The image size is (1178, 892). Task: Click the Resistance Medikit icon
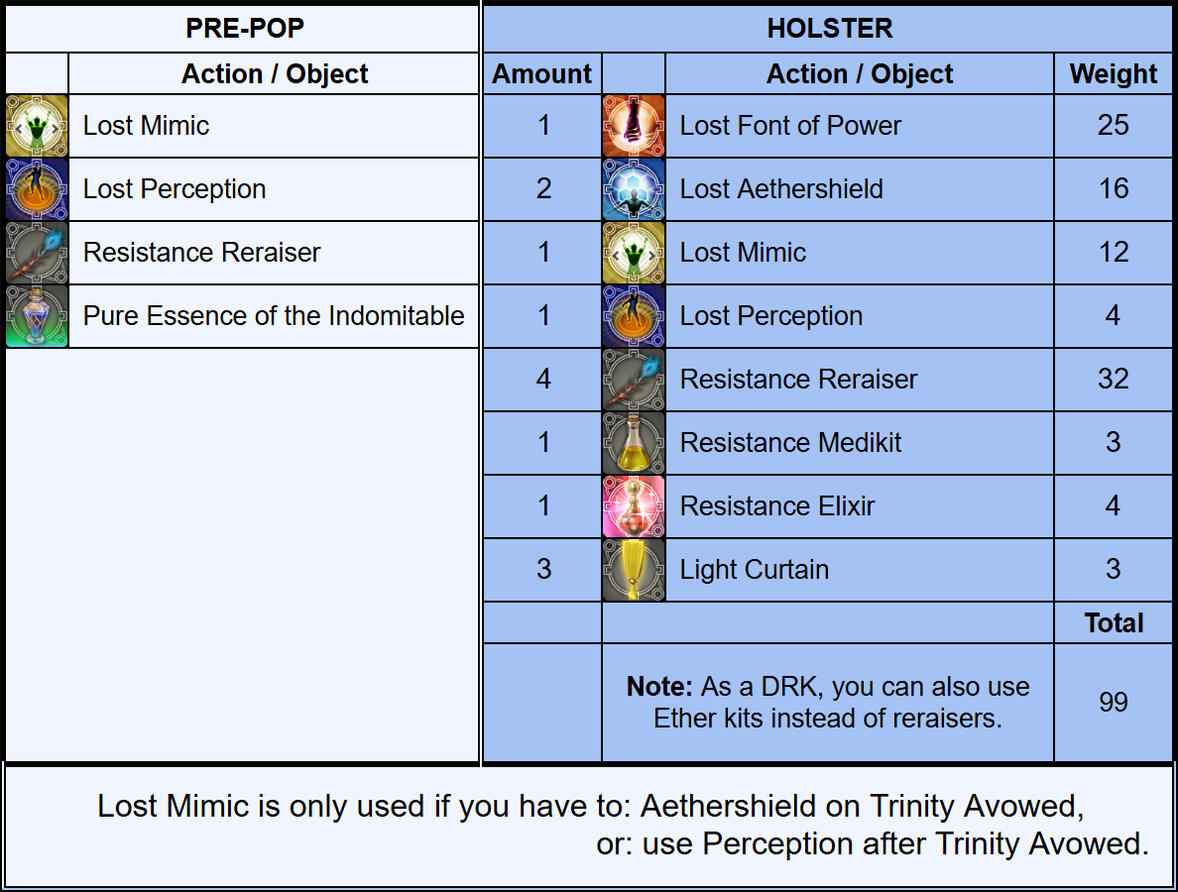click(633, 442)
